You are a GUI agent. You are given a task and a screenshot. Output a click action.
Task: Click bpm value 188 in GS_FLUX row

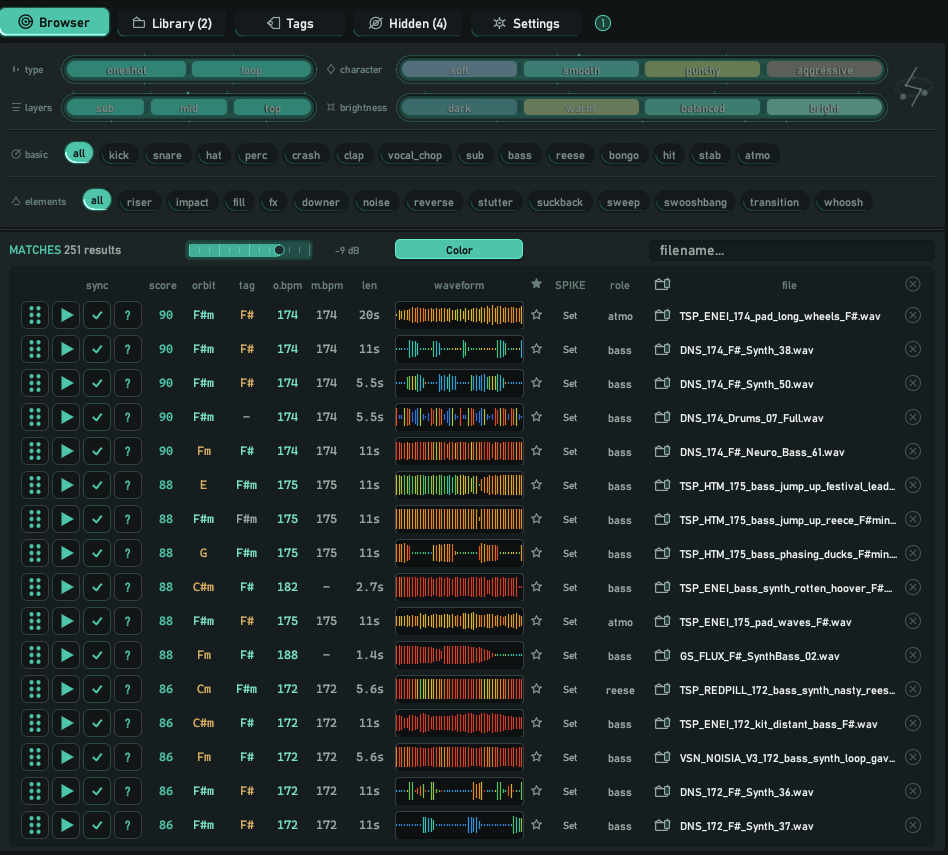tap(287, 655)
